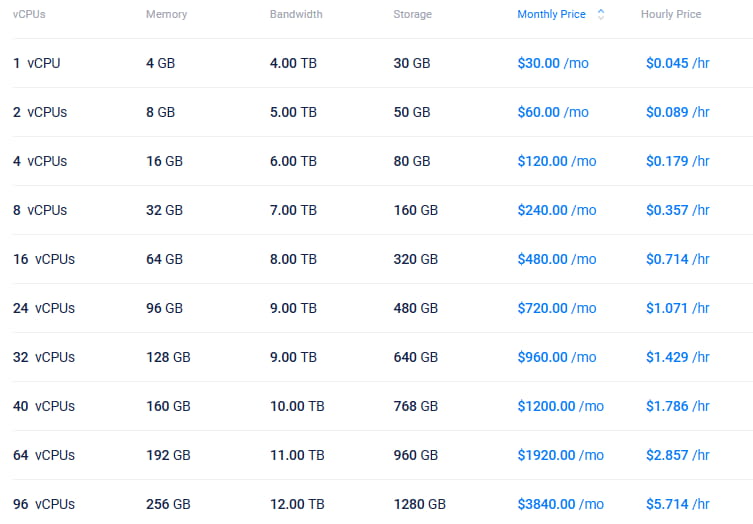The width and height of the screenshot is (753, 524).
Task: Click the $120.00 /mo monthly price
Action: click(x=556, y=161)
